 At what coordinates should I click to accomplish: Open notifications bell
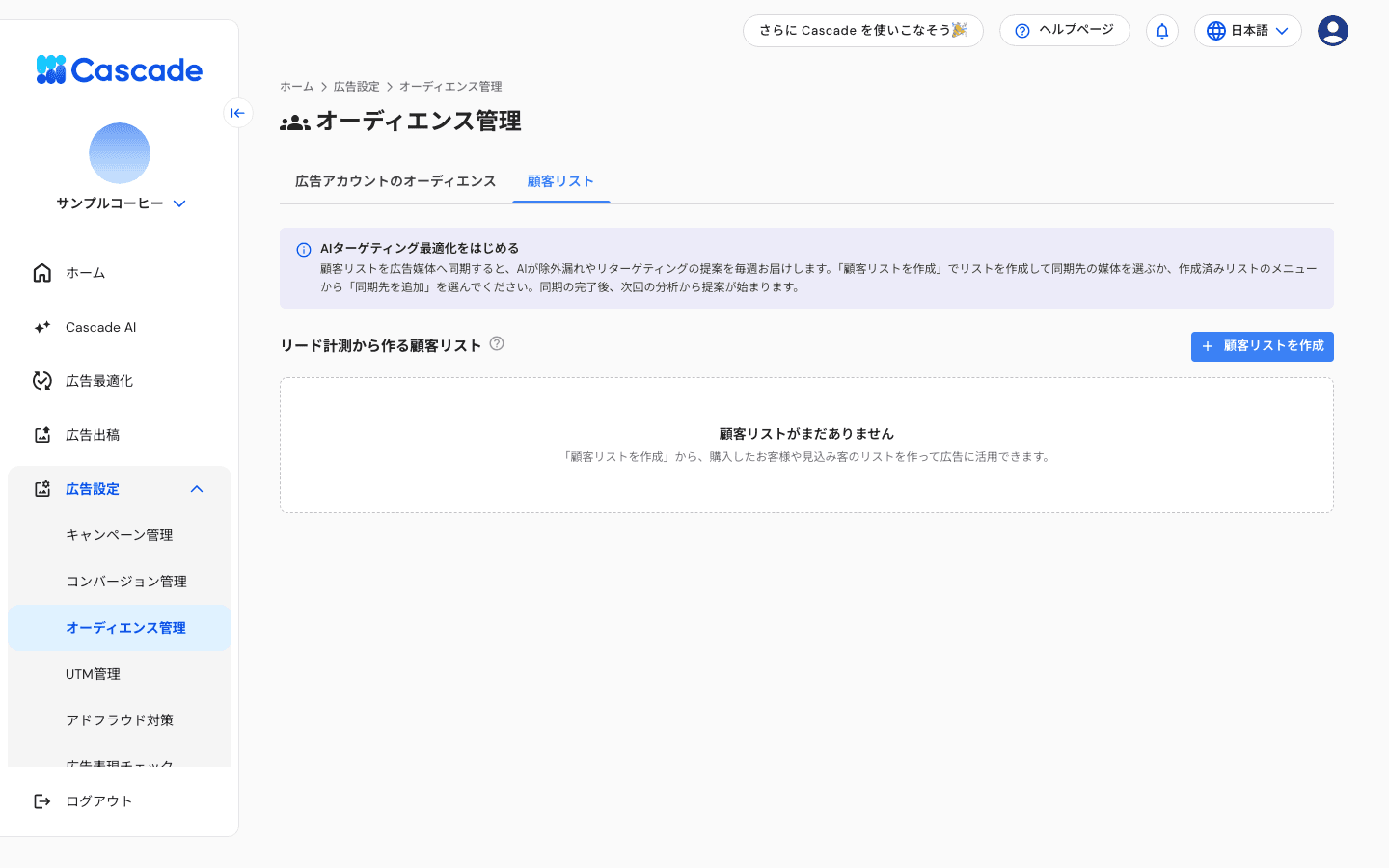point(1162,31)
